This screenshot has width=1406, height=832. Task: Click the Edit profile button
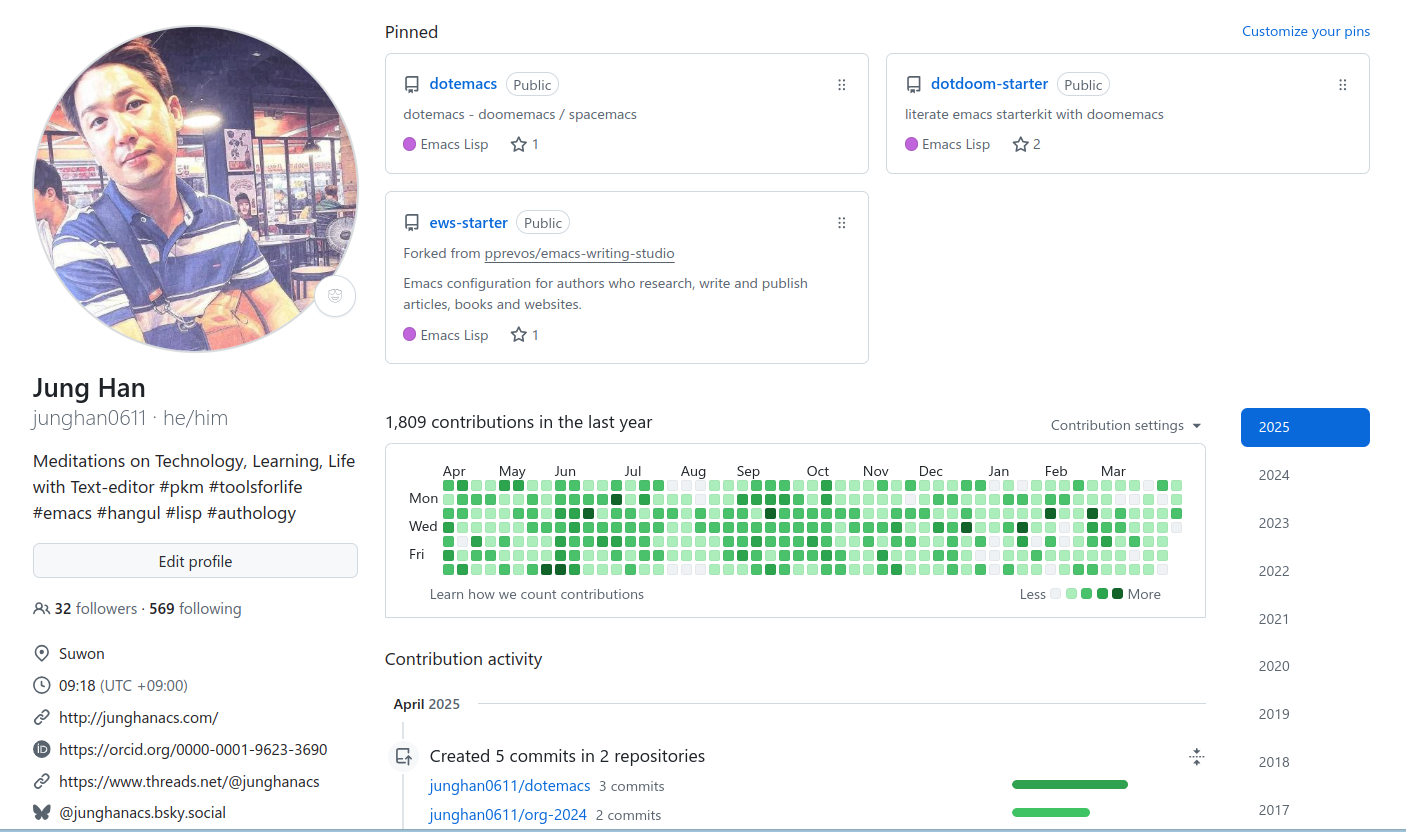pos(195,561)
